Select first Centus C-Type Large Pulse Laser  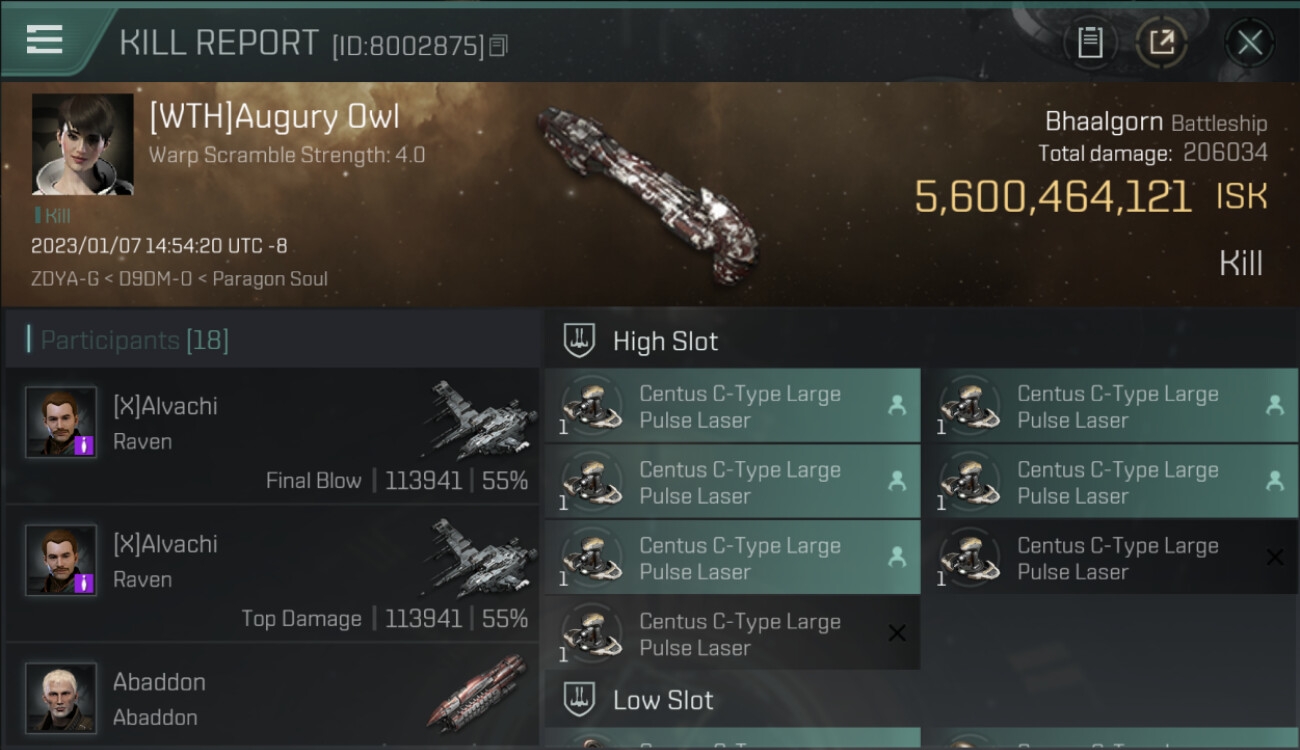coord(732,407)
